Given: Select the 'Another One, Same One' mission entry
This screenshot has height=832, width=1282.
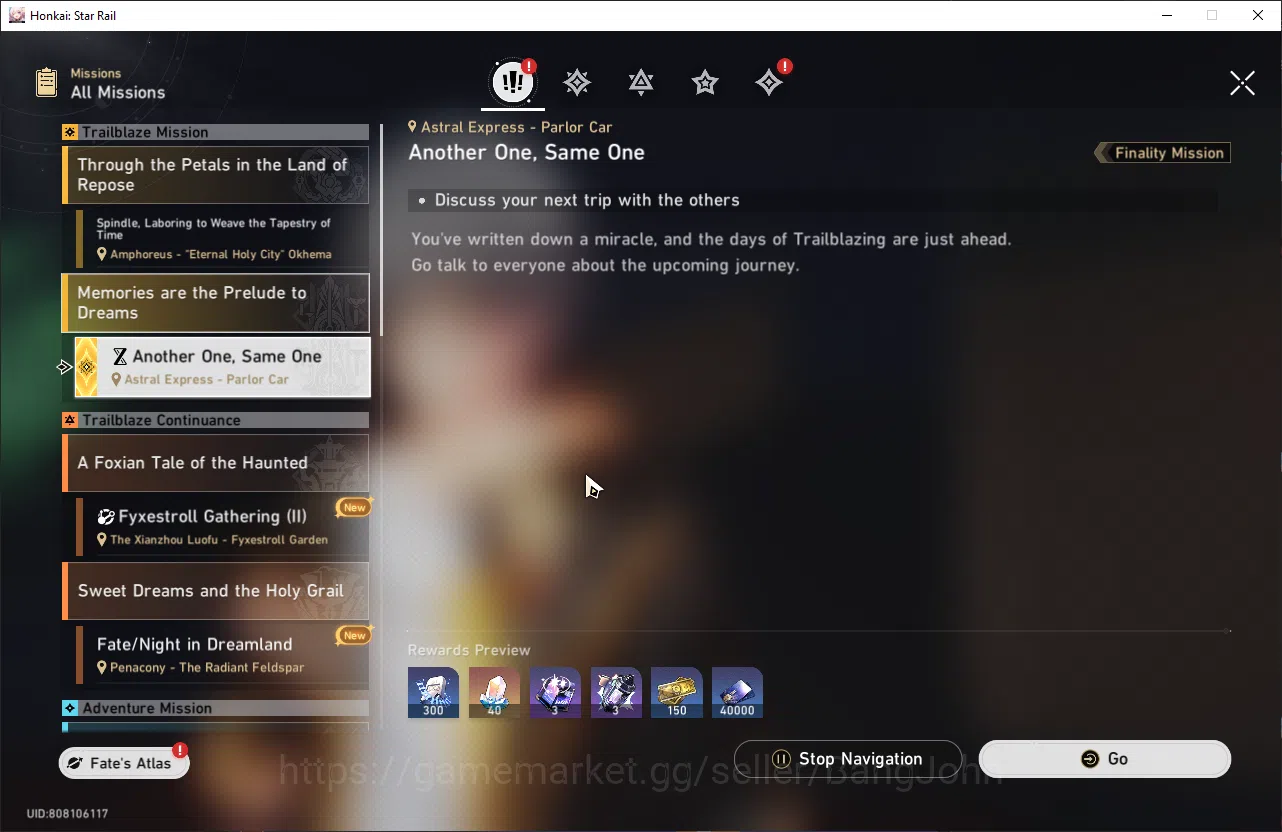Looking at the screenshot, I should click(222, 367).
